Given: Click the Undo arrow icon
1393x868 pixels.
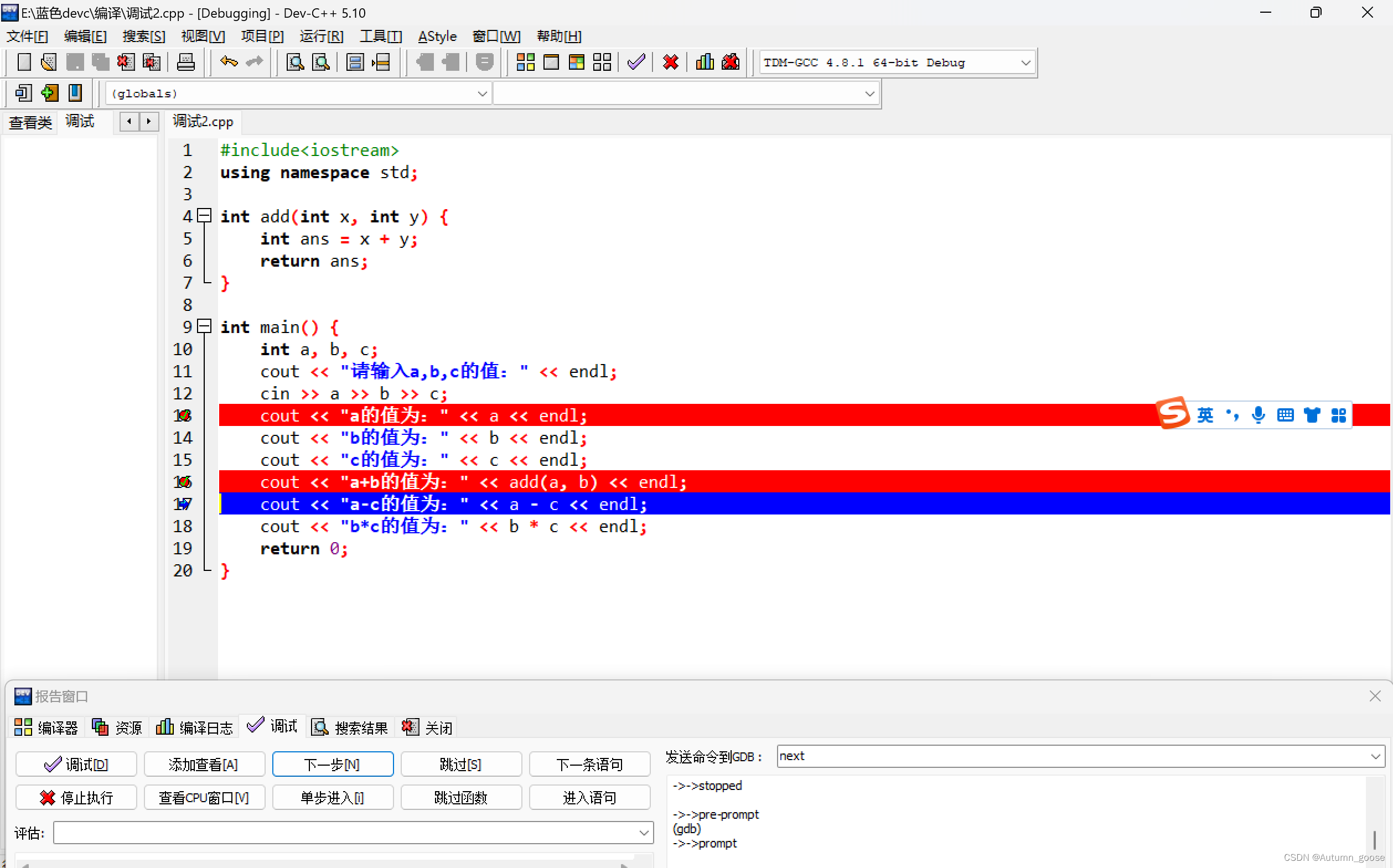Looking at the screenshot, I should point(229,62).
